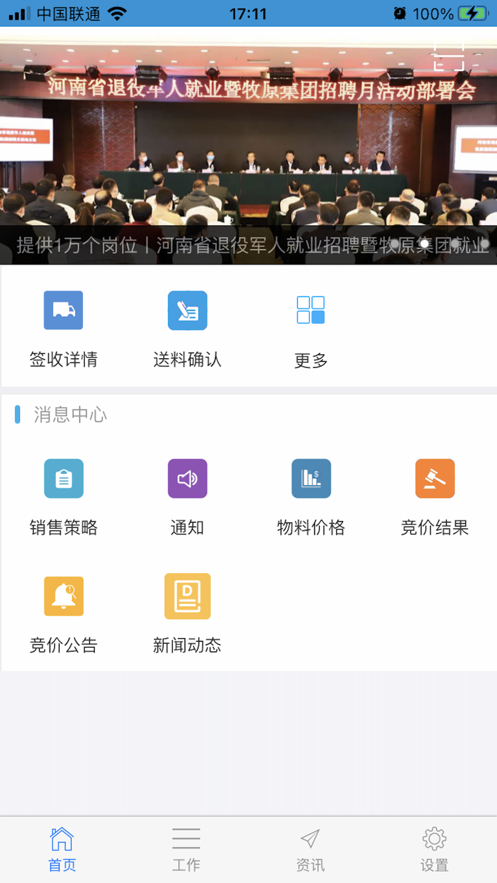Image resolution: width=497 pixels, height=883 pixels.
Task: Tap the 竞价公告 label
Action: 64,645
